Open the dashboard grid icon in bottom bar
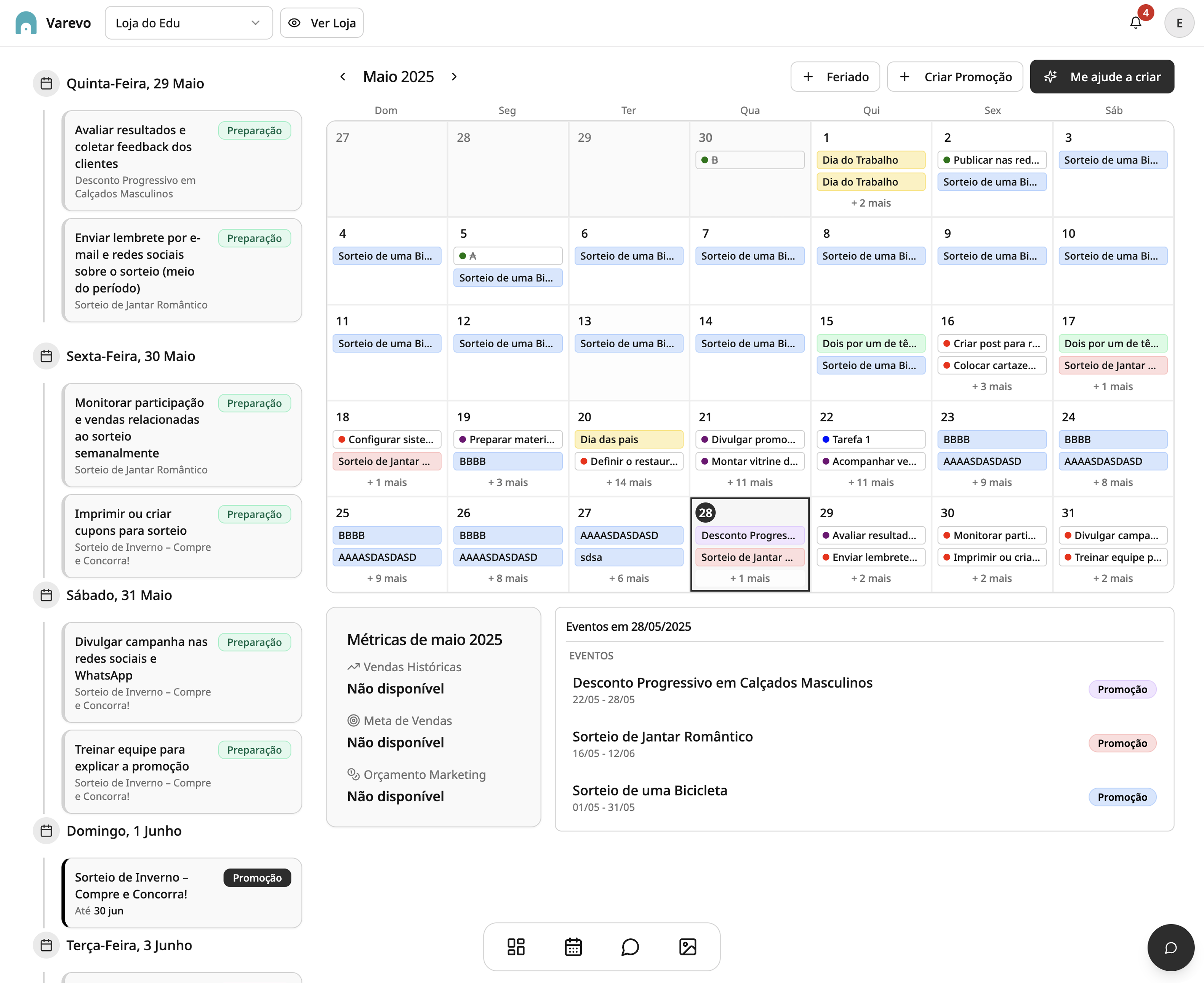This screenshot has height=983, width=1204. [x=516, y=947]
